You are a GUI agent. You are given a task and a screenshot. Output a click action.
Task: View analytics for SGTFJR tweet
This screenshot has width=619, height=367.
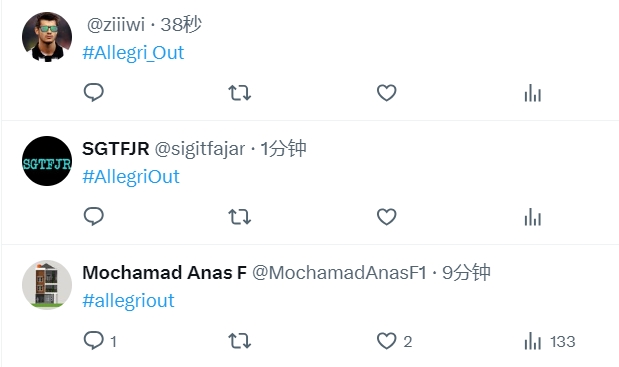coord(533,217)
